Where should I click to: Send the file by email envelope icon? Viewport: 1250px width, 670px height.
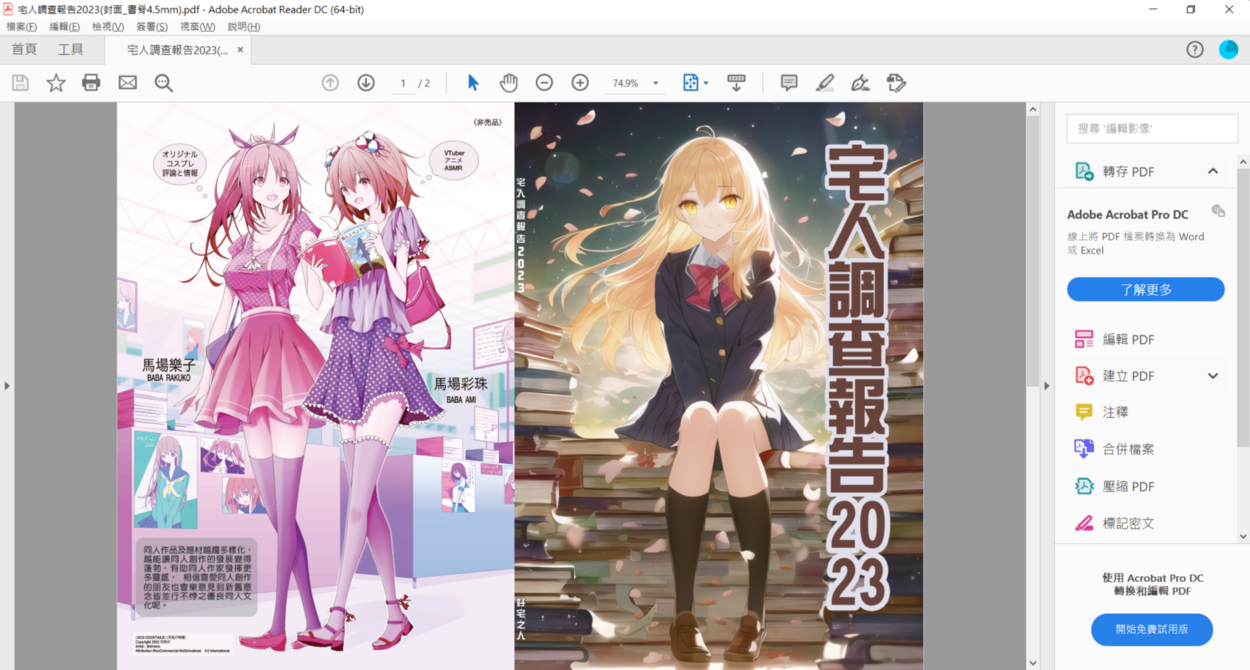pyautogui.click(x=127, y=83)
